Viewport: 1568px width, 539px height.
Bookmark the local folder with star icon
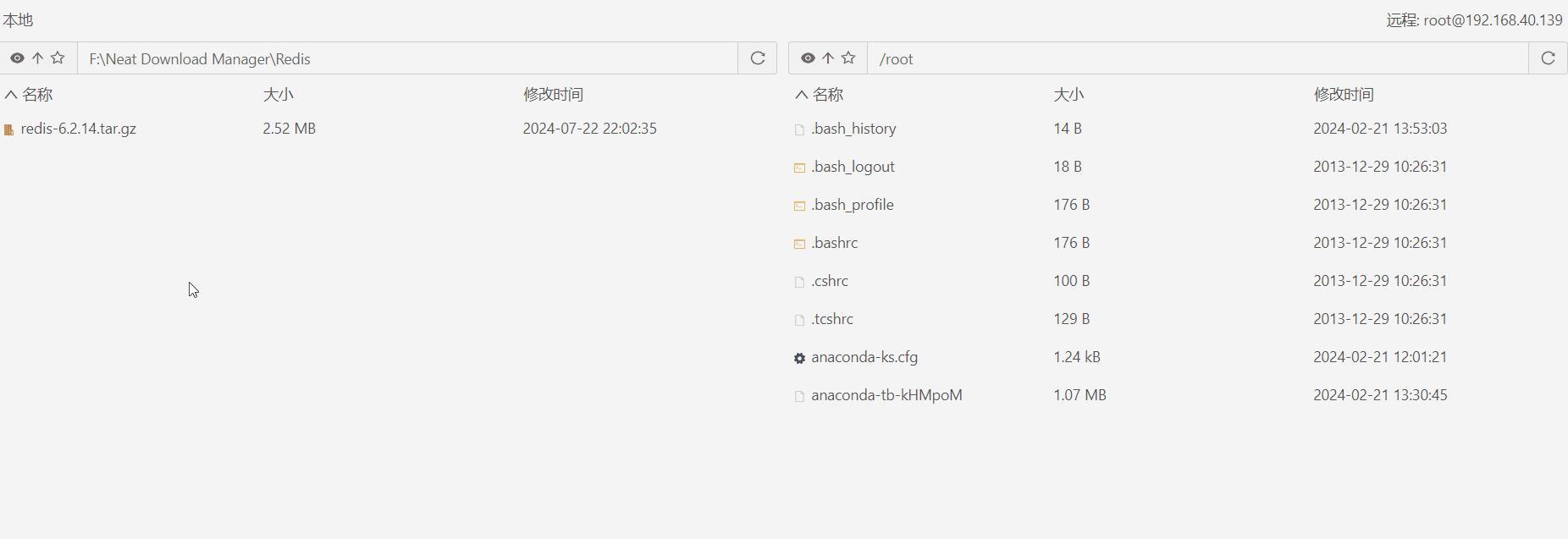pos(58,58)
